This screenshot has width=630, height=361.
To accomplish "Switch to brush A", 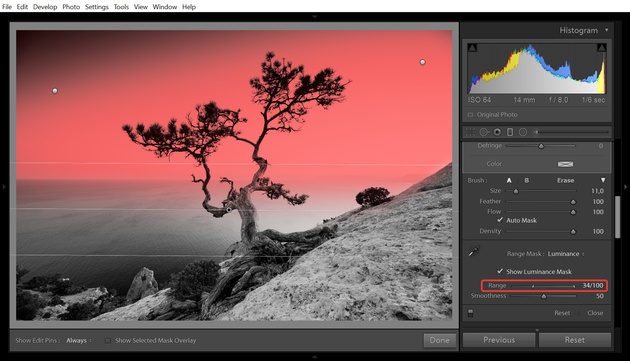I will click(509, 180).
